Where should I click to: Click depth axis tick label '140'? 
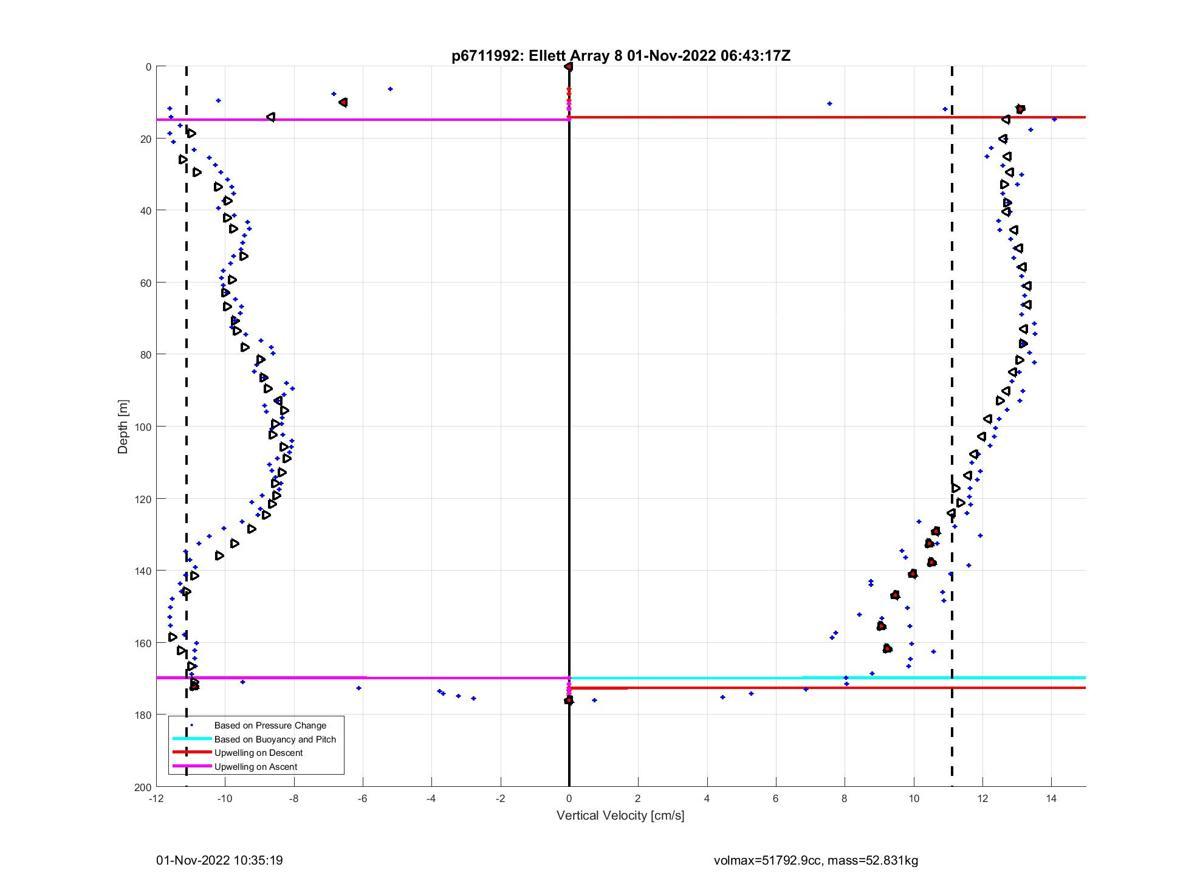(x=142, y=571)
